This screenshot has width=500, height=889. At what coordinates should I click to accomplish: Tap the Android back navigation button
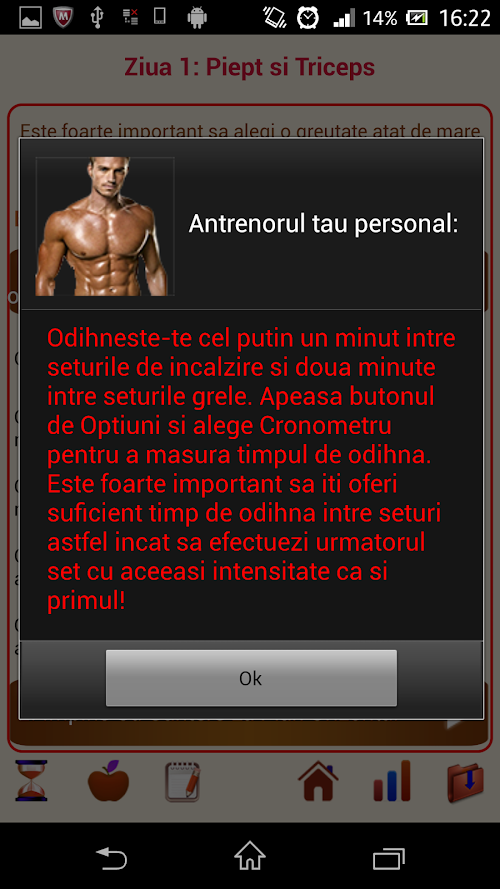111,856
